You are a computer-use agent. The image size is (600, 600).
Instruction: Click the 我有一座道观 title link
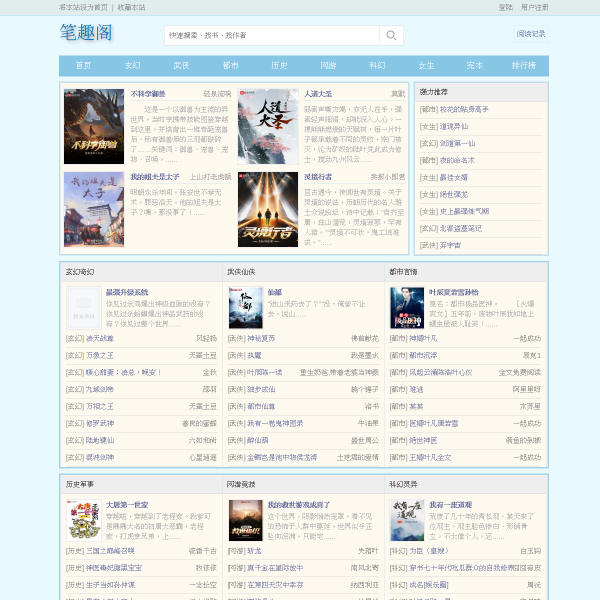point(450,505)
